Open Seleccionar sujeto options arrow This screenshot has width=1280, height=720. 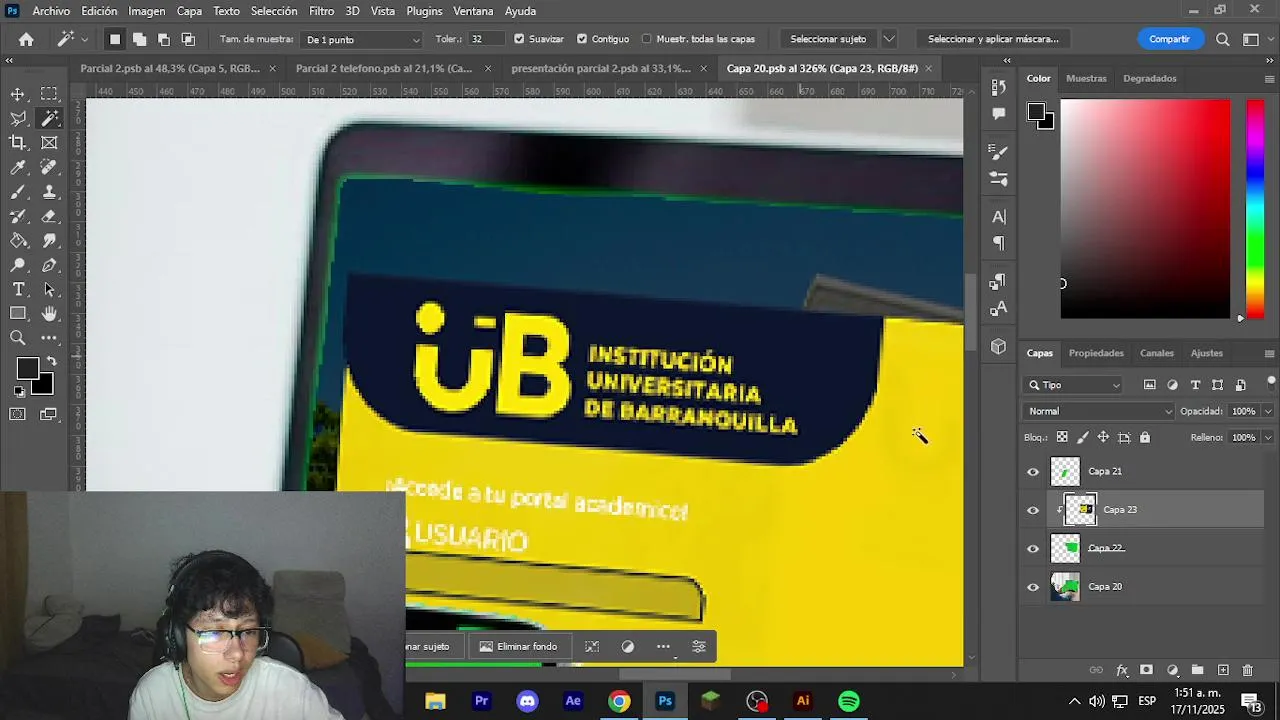click(x=889, y=39)
